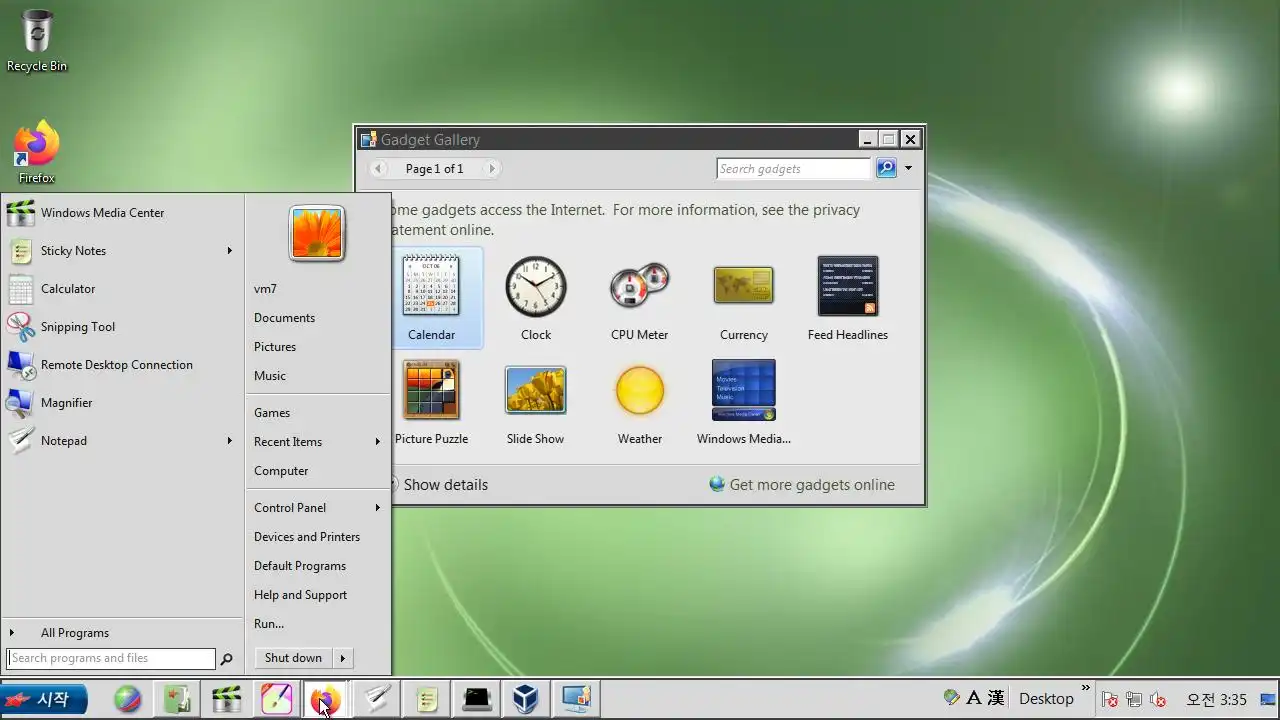This screenshot has height=720, width=1280.
Task: Open Remote Desktop Connection
Action: [x=122, y=365]
